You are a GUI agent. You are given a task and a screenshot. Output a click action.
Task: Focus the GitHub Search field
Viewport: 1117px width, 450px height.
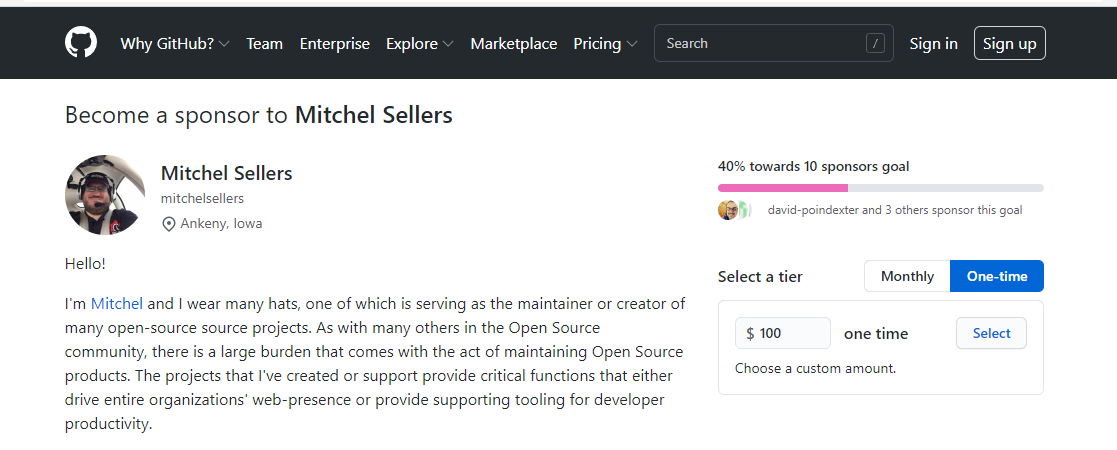(x=774, y=43)
